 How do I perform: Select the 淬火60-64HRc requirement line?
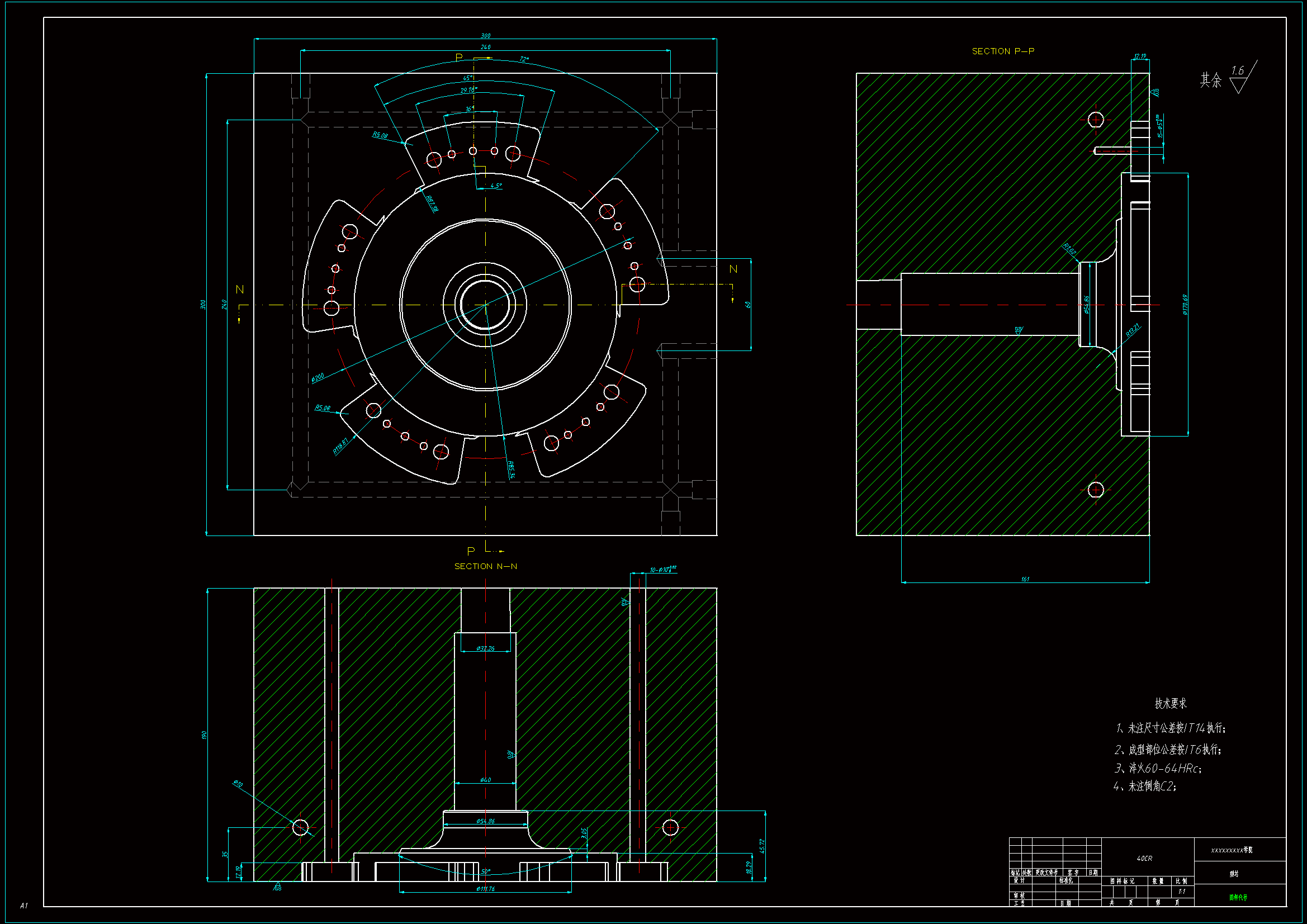[1158, 769]
